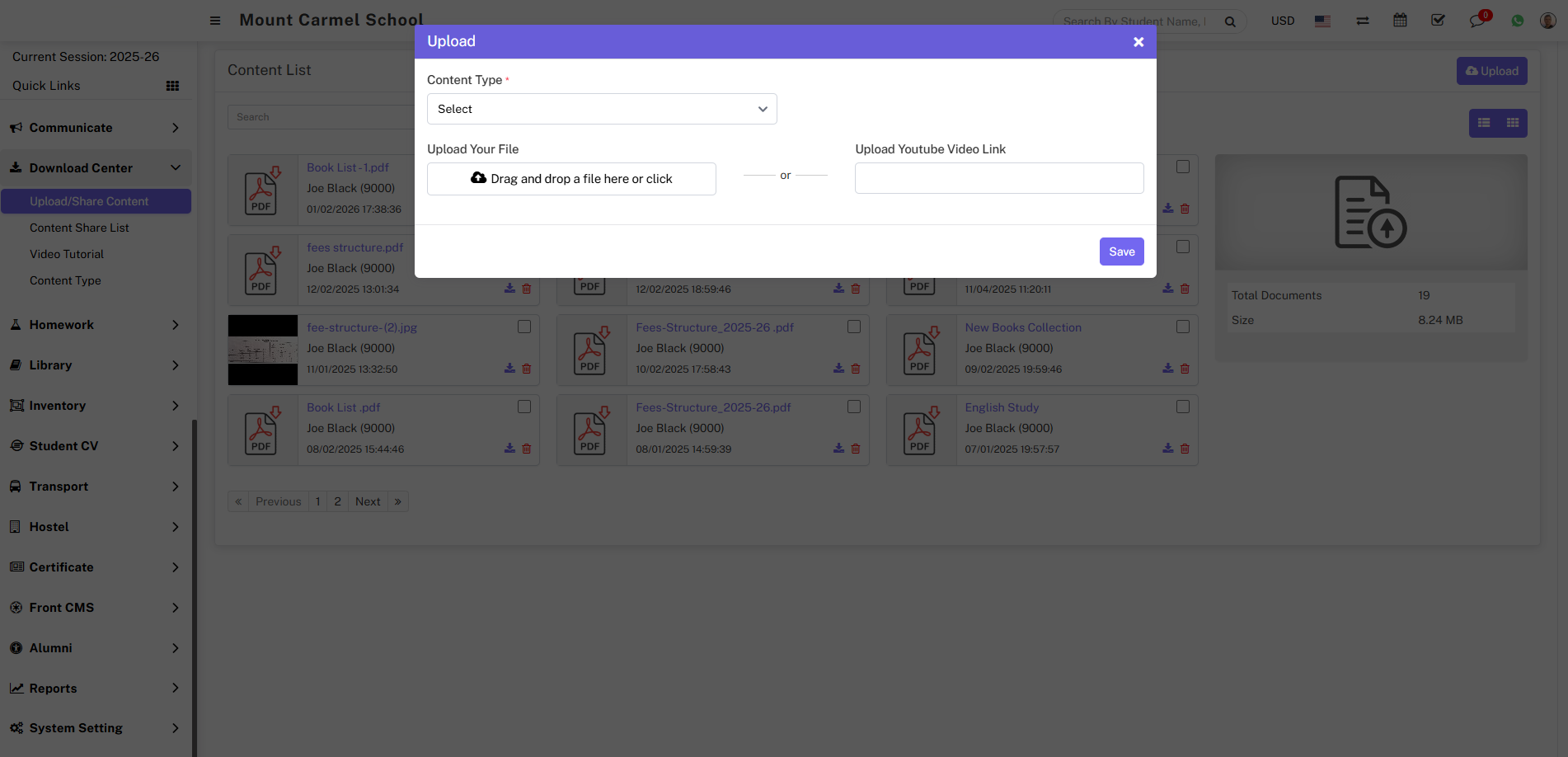
Task: Open Content Share List menu item
Action: click(x=79, y=228)
